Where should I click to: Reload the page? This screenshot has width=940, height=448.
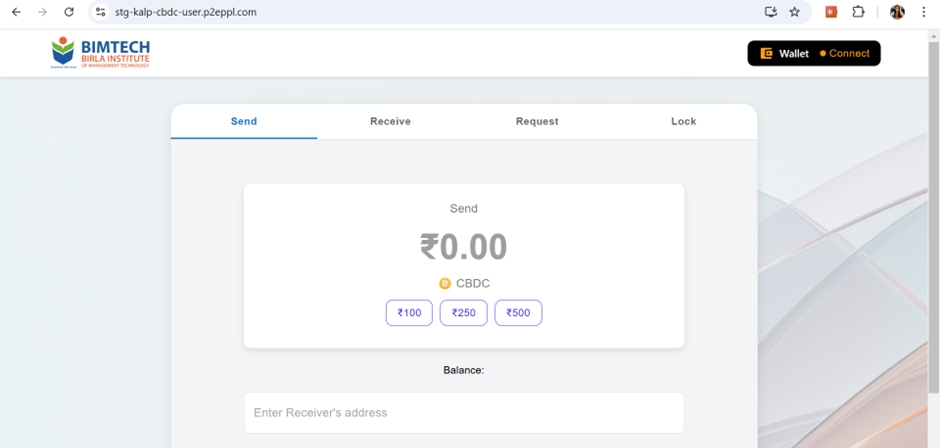[68, 12]
